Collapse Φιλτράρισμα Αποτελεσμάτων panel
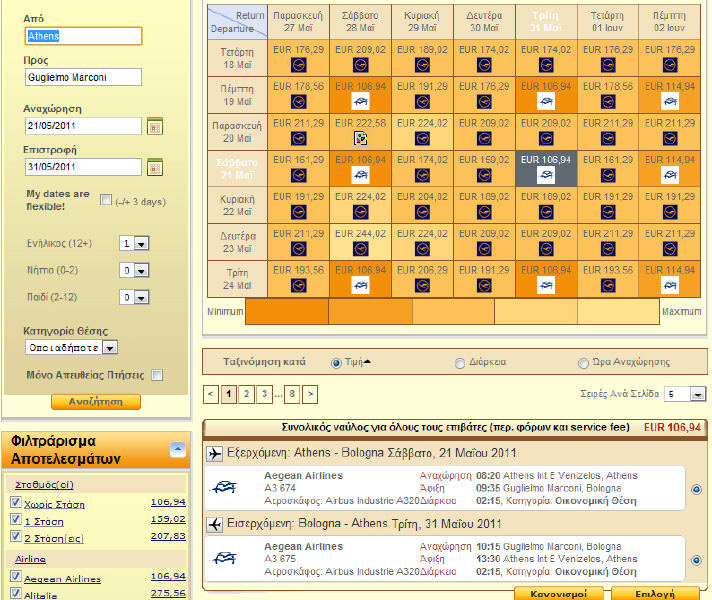 point(178,449)
